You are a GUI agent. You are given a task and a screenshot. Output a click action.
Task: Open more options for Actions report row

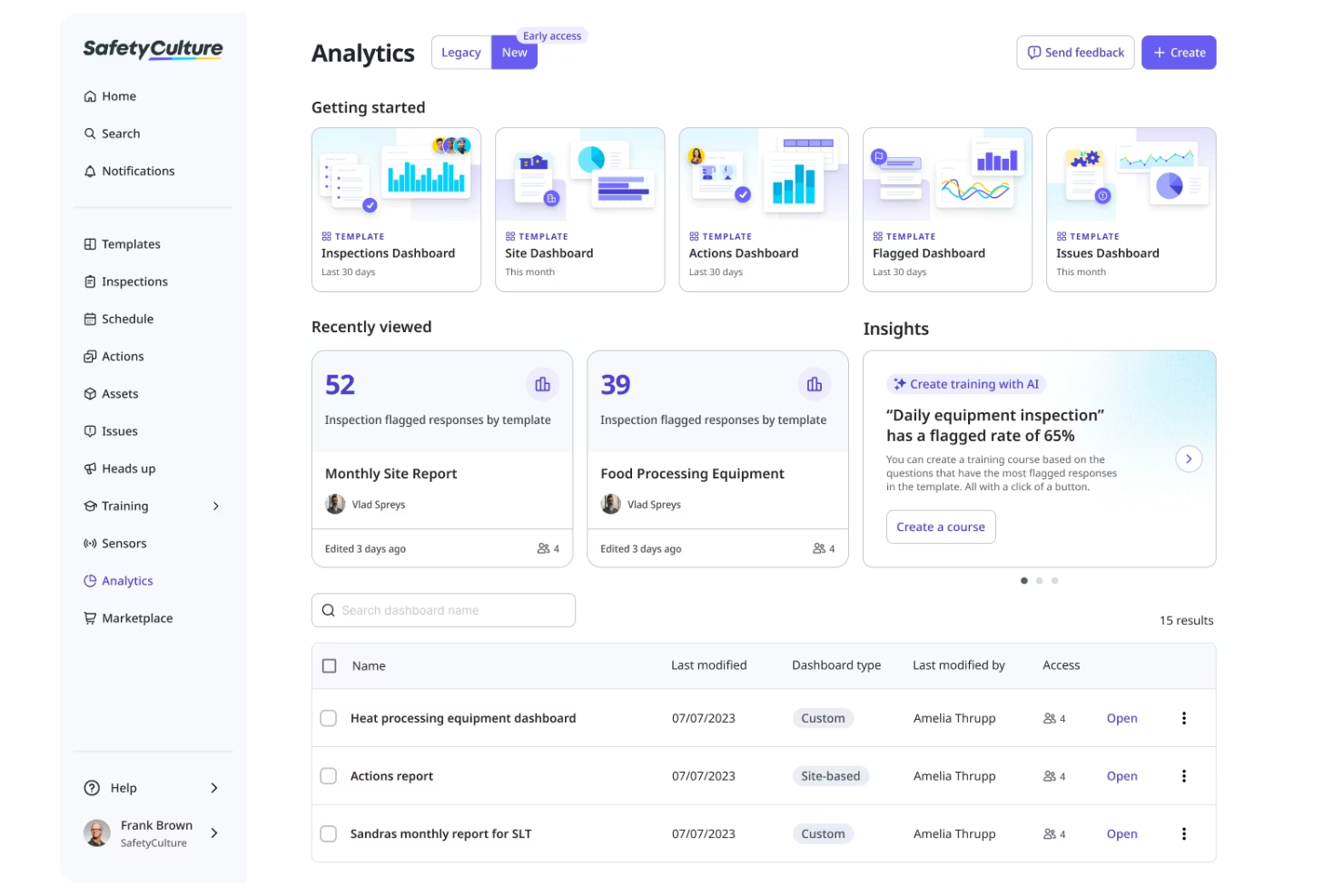1184,776
